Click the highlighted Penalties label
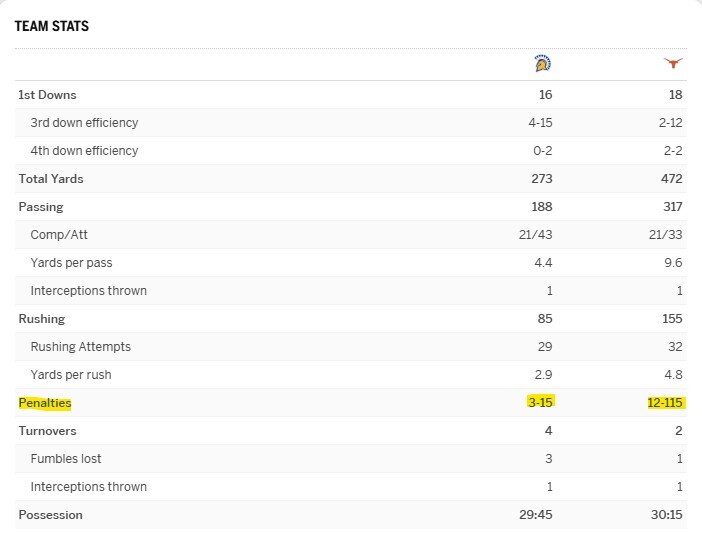Viewport: 702px width, 534px height. click(x=45, y=403)
